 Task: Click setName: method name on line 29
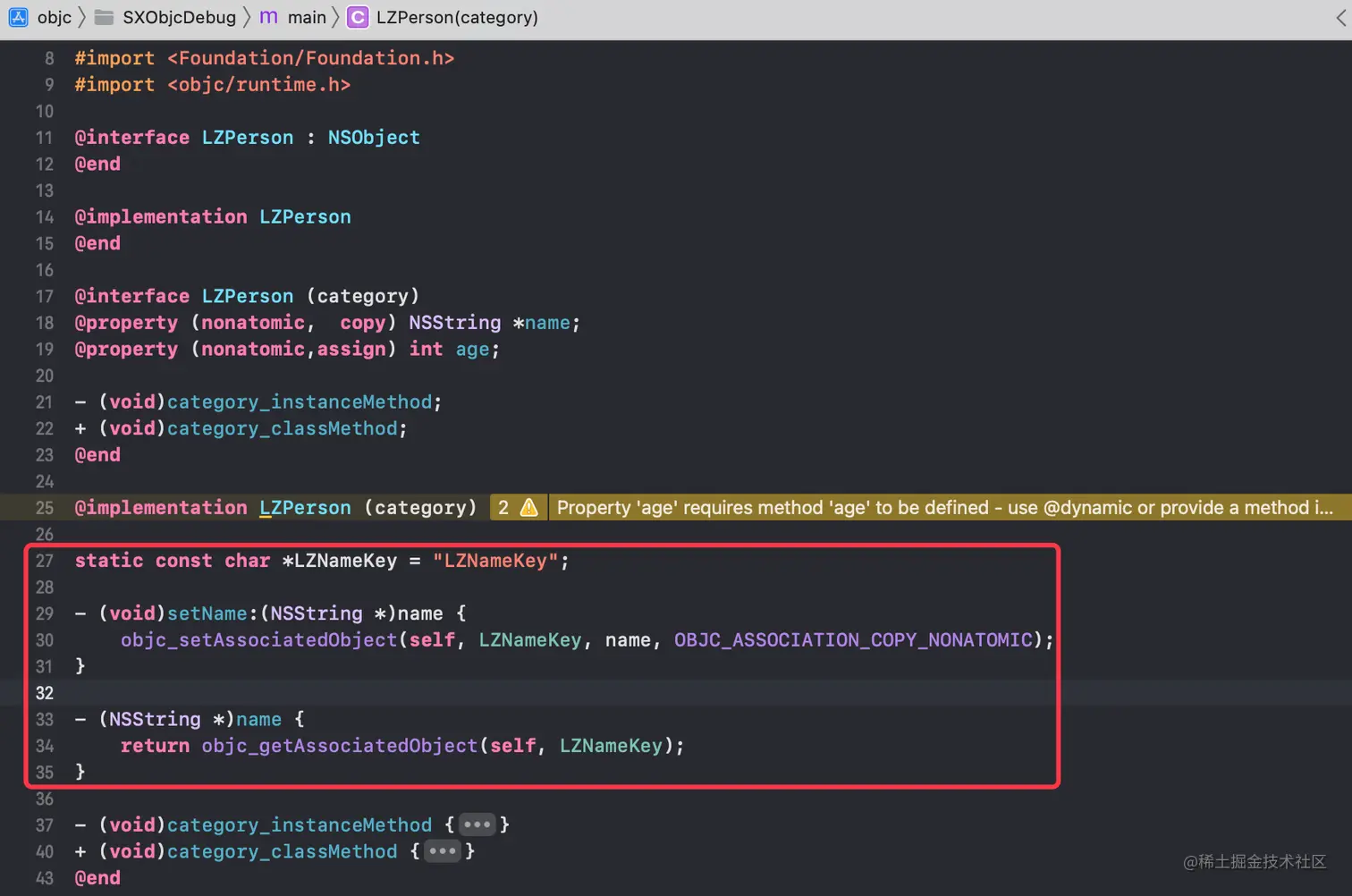click(207, 613)
